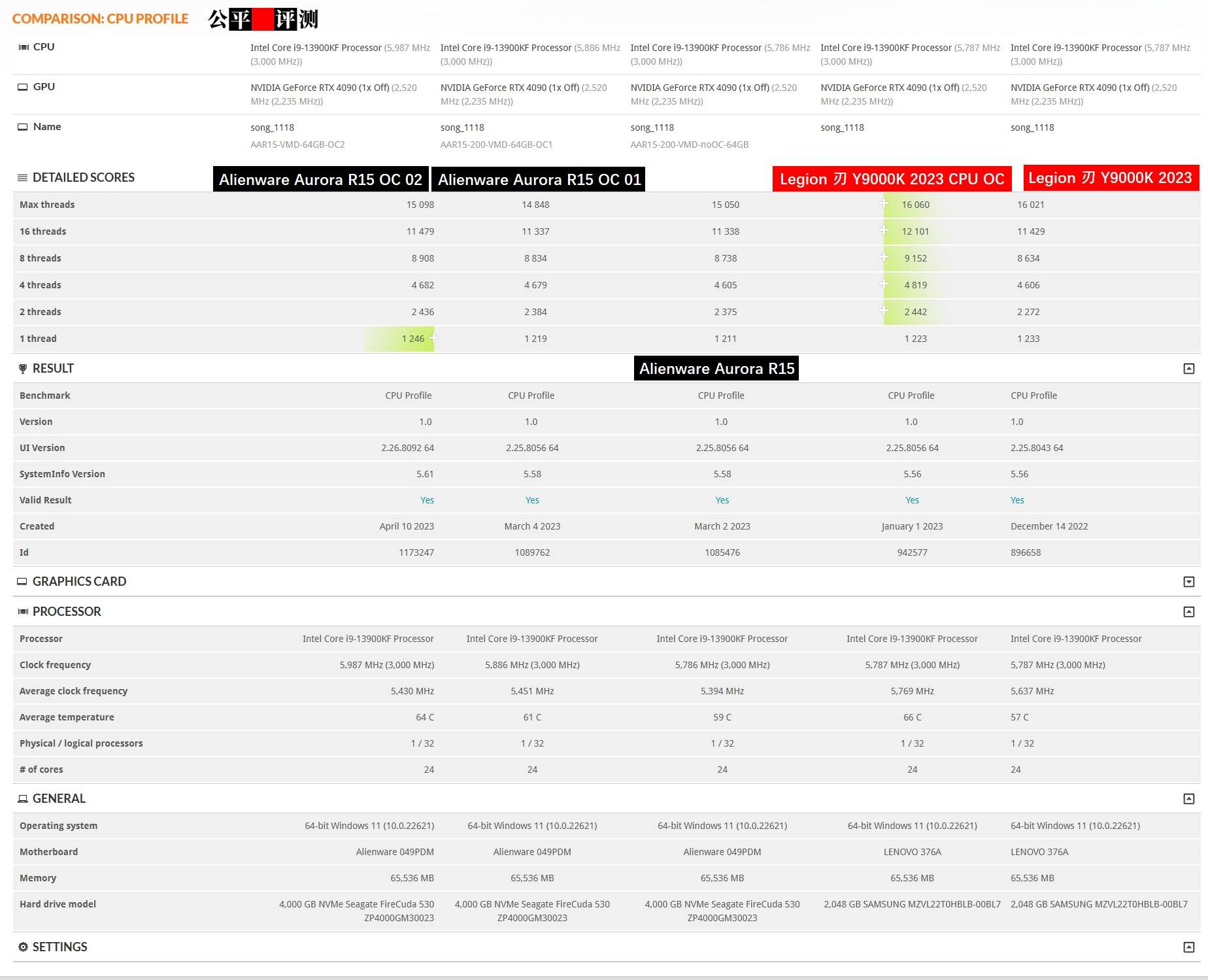This screenshot has width=1208, height=980.
Task: Click the GPU monitor icon
Action: tap(23, 87)
